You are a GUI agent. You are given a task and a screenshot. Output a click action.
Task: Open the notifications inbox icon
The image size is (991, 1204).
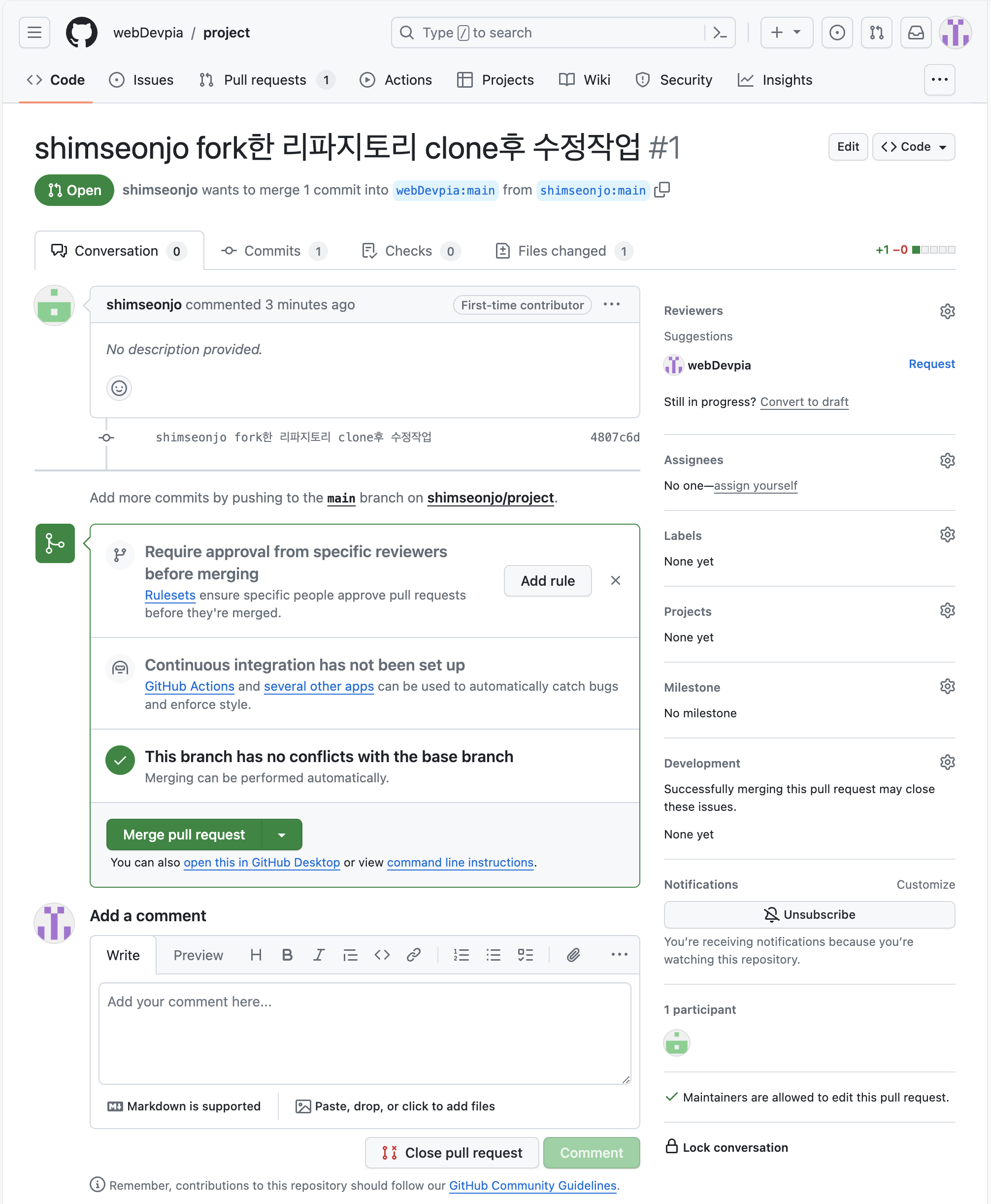(x=915, y=33)
